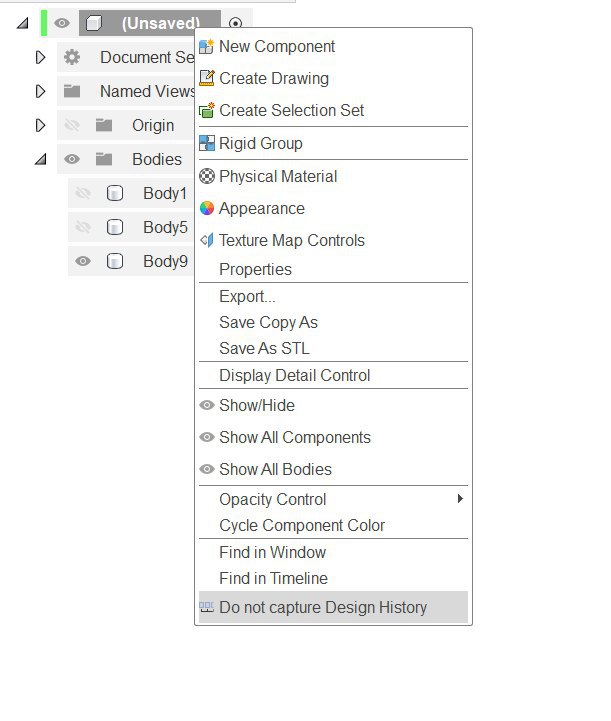Activate the root component radio button
Image resolution: width=611 pixels, height=721 pixels.
(x=235, y=23)
